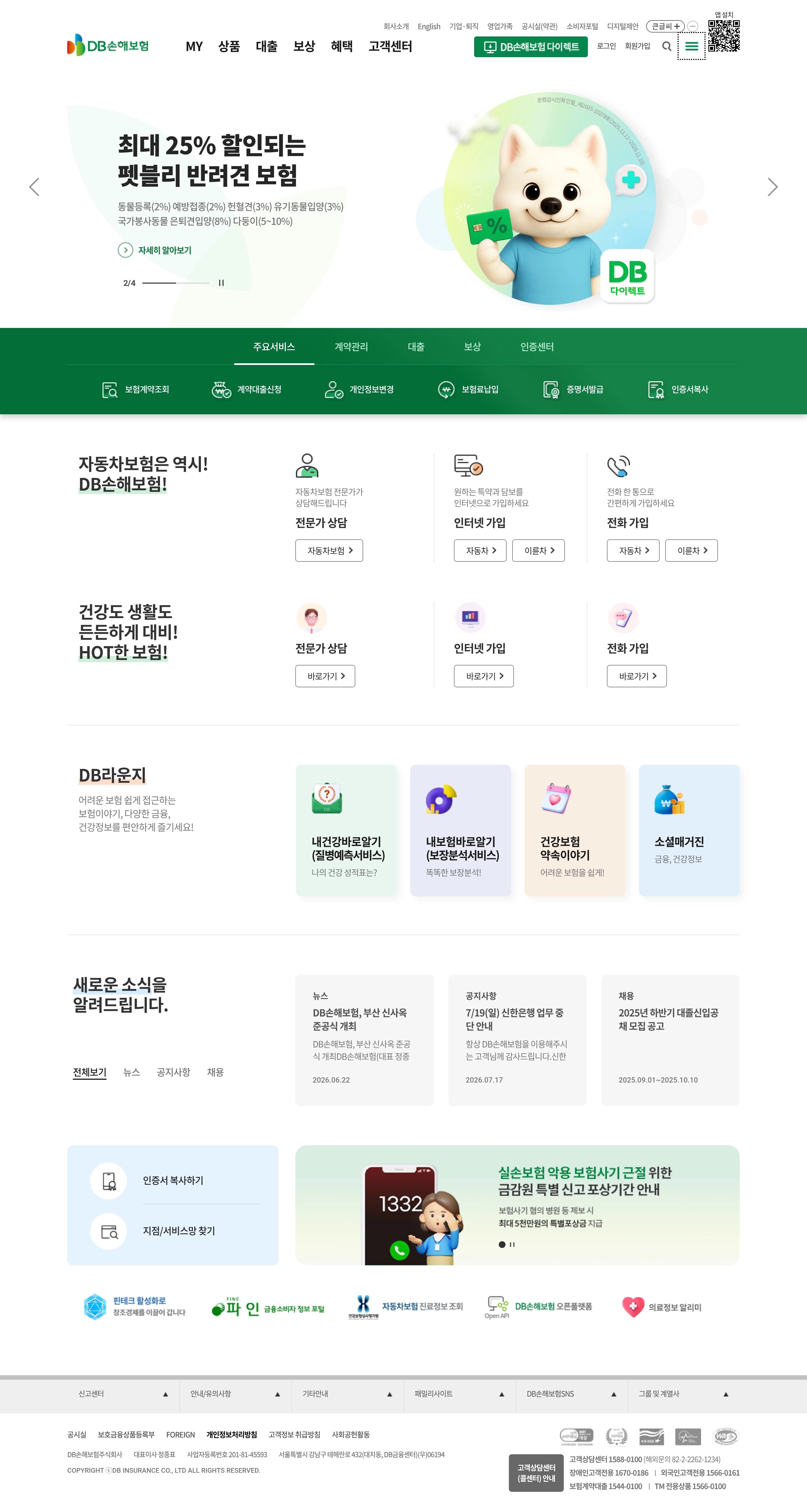Show previous banner slide arrow
The height and width of the screenshot is (1512, 807).
pyautogui.click(x=34, y=187)
